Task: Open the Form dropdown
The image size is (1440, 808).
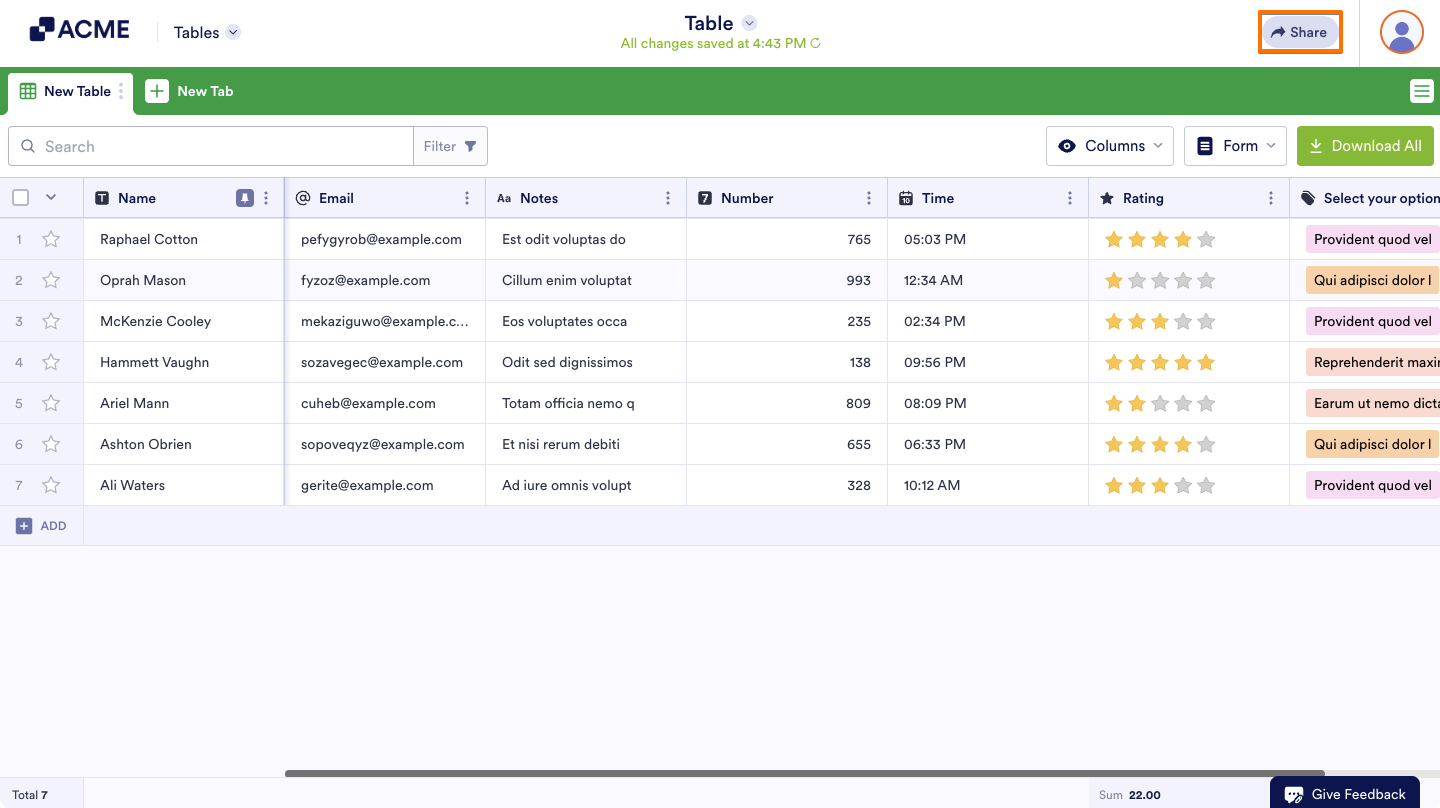Action: tap(1235, 146)
